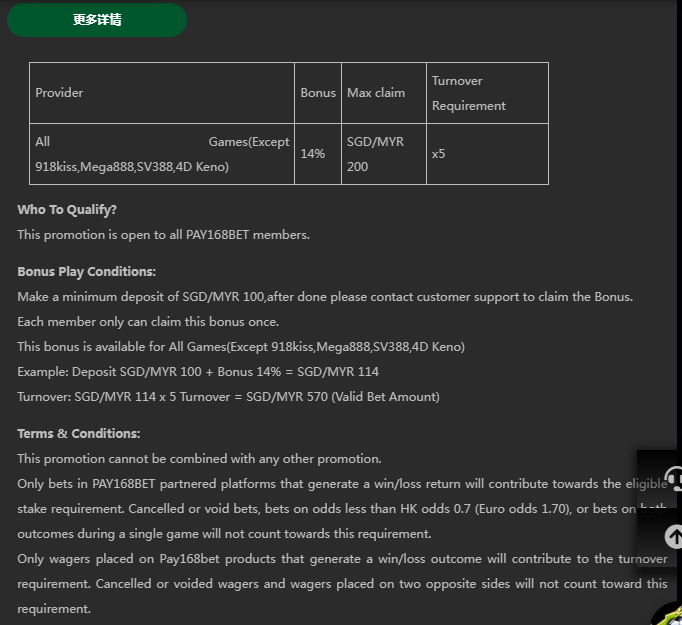Click the Bonus Play Conditions heading
This screenshot has width=682, height=625.
click(x=87, y=272)
